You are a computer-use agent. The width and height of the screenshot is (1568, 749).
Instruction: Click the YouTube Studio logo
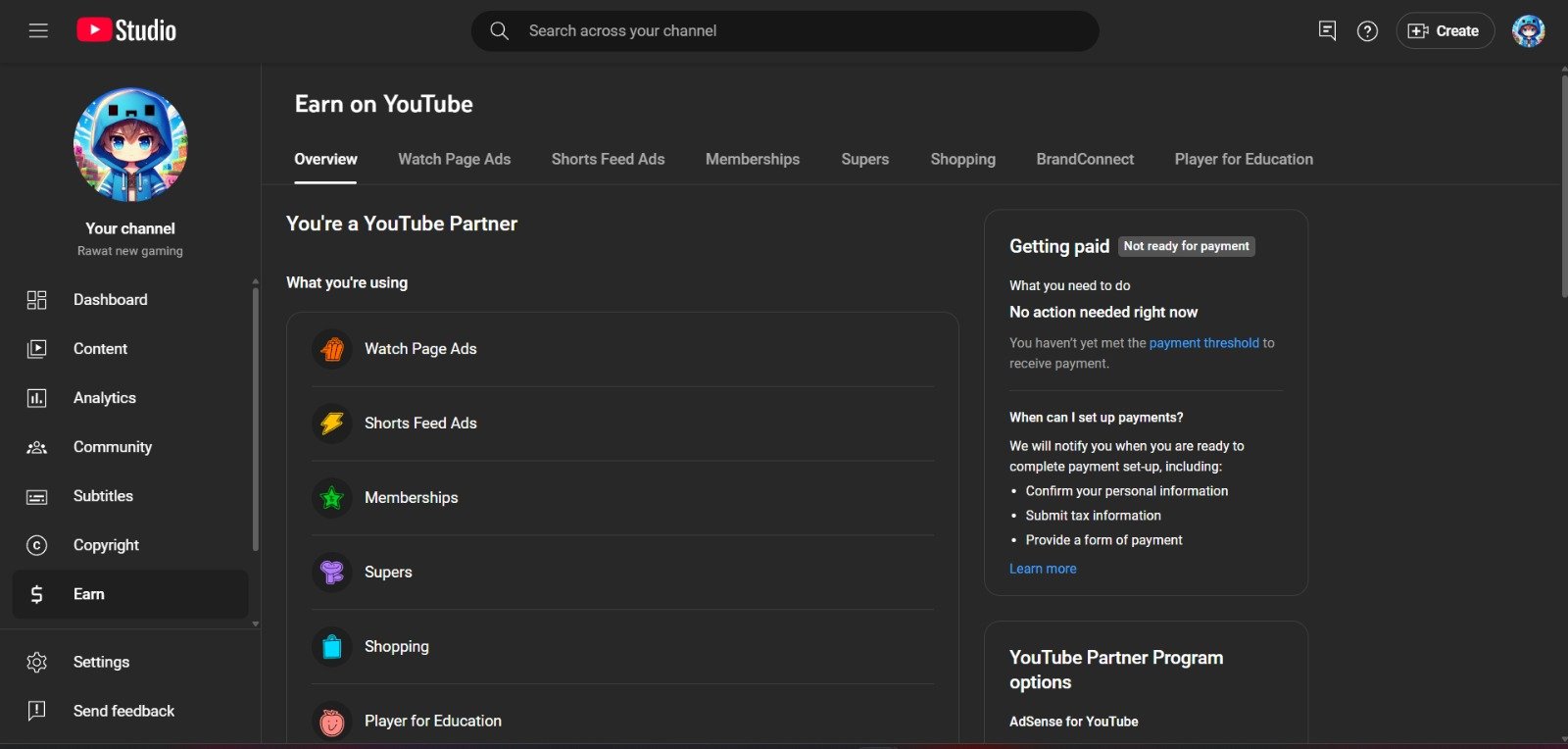[126, 30]
